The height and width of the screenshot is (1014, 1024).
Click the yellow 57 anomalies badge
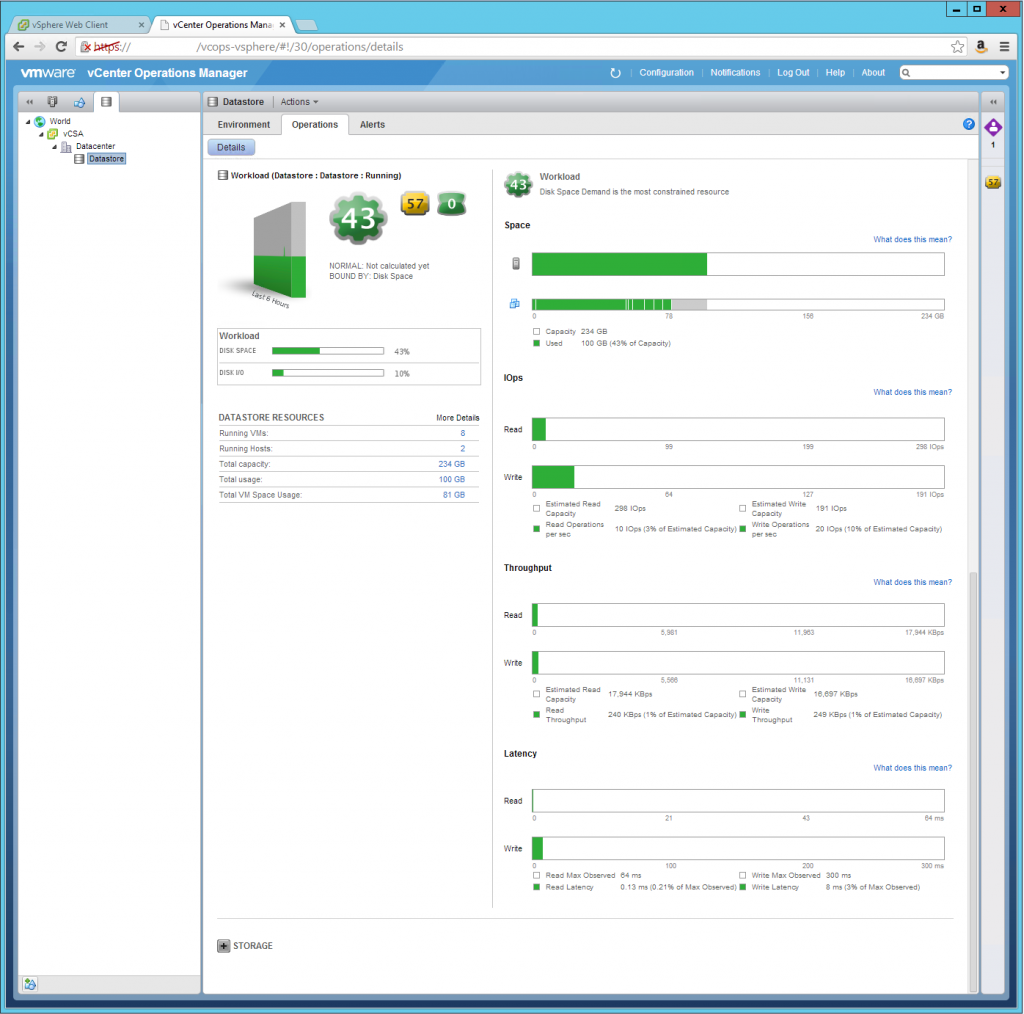point(415,204)
